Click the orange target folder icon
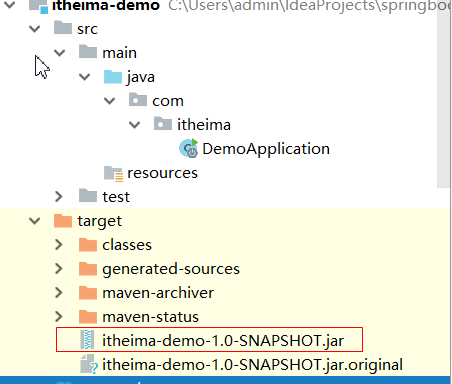Screen dimensions: 452x384 tap(63, 221)
